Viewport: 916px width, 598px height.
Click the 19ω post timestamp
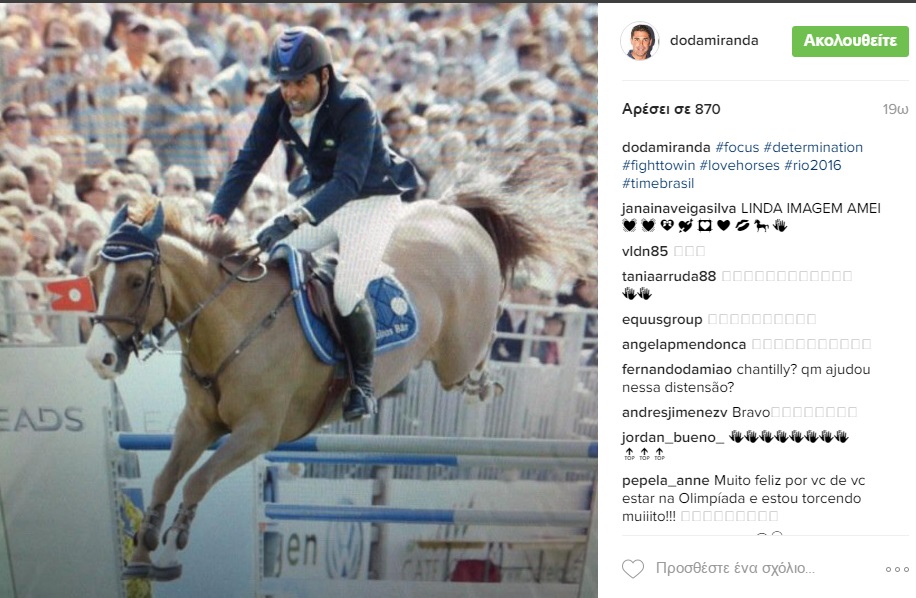pos(895,109)
